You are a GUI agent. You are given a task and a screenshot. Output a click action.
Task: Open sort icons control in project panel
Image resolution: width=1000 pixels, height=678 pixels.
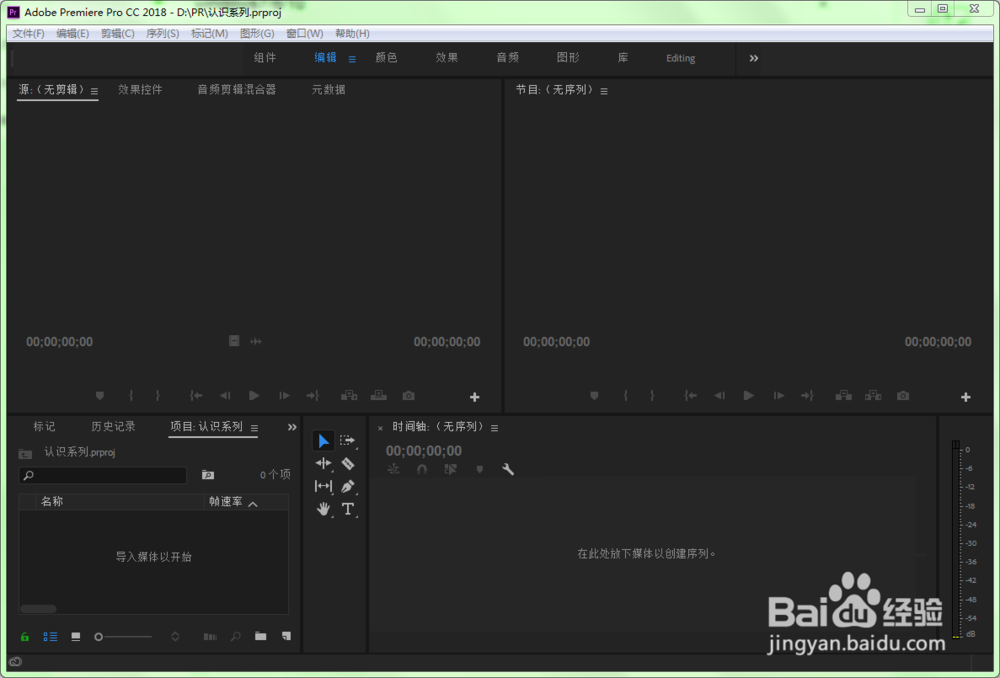pos(175,637)
